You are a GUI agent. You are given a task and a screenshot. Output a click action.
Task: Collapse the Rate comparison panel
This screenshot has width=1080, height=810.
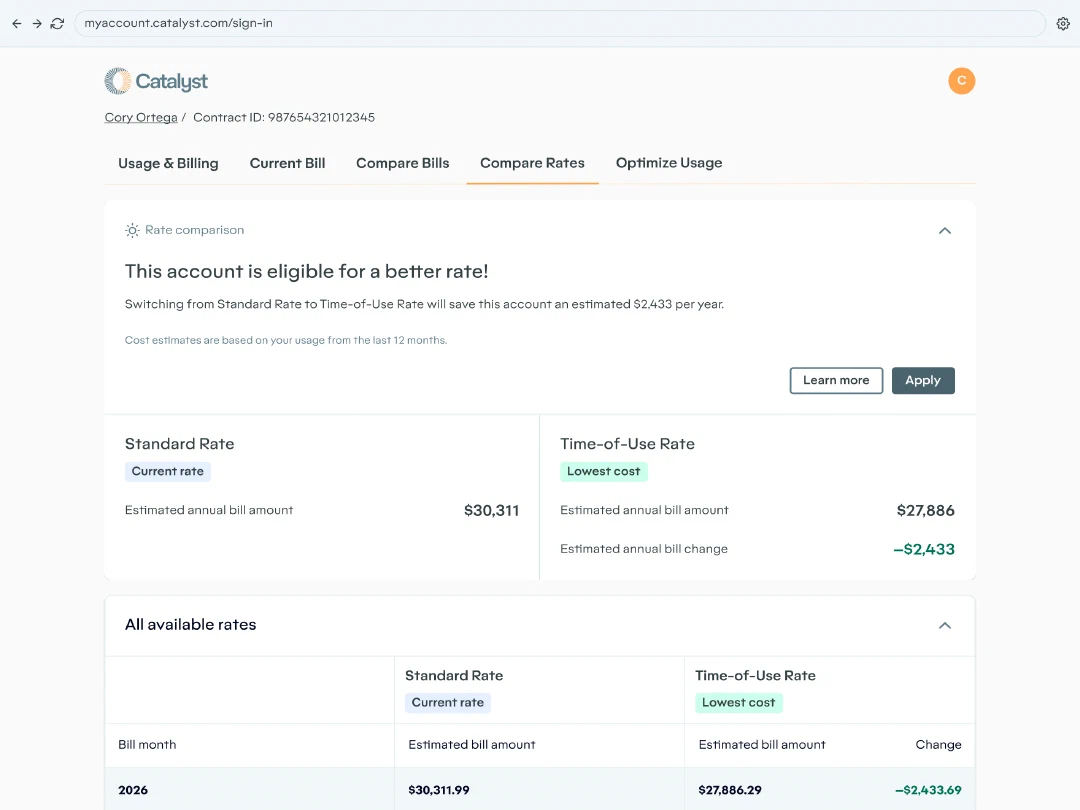944,231
